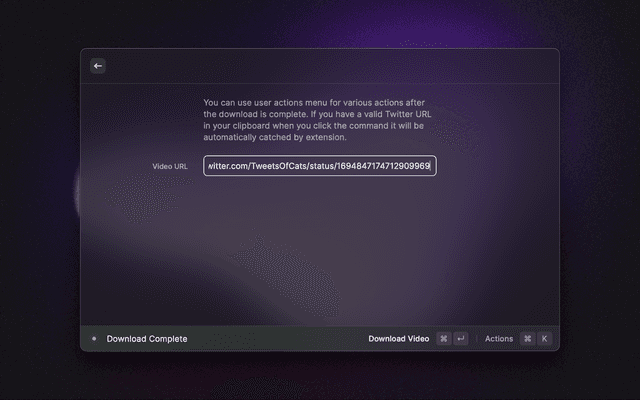Click the Download Complete status dot
Image resolution: width=640 pixels, height=400 pixels.
(94, 339)
